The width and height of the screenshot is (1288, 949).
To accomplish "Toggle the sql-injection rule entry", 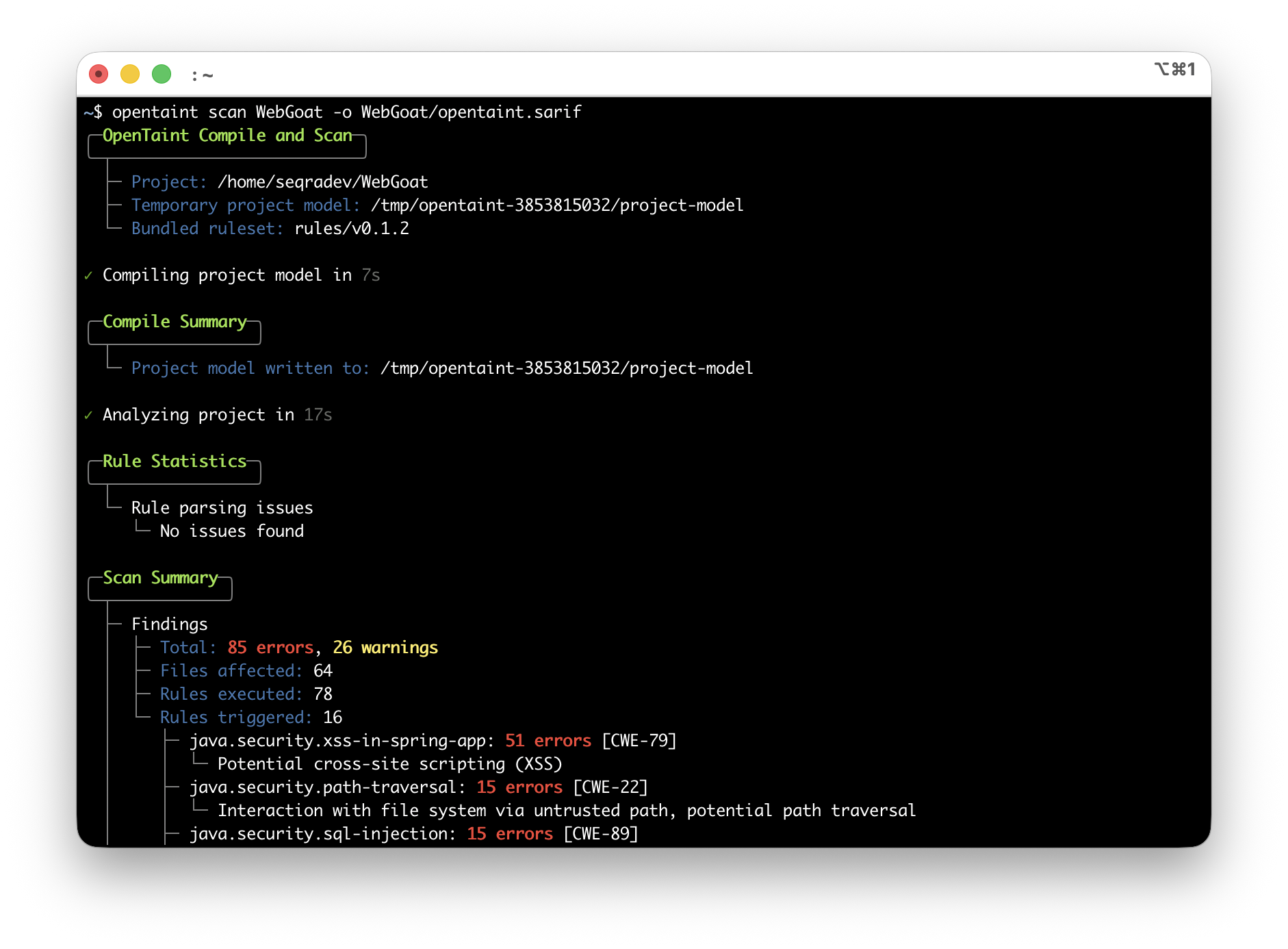I will (x=320, y=833).
